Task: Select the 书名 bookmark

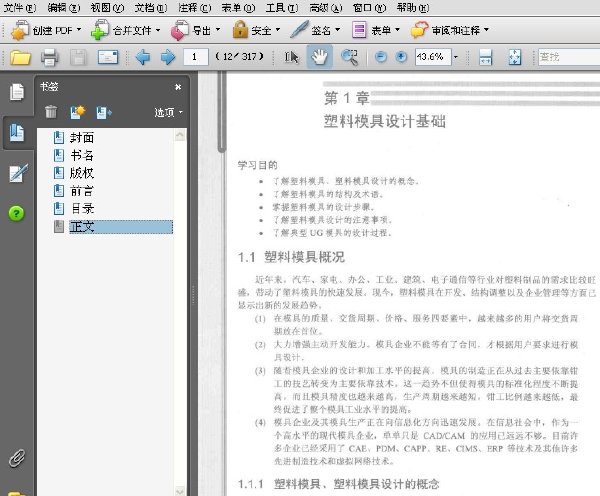Action: pos(82,155)
